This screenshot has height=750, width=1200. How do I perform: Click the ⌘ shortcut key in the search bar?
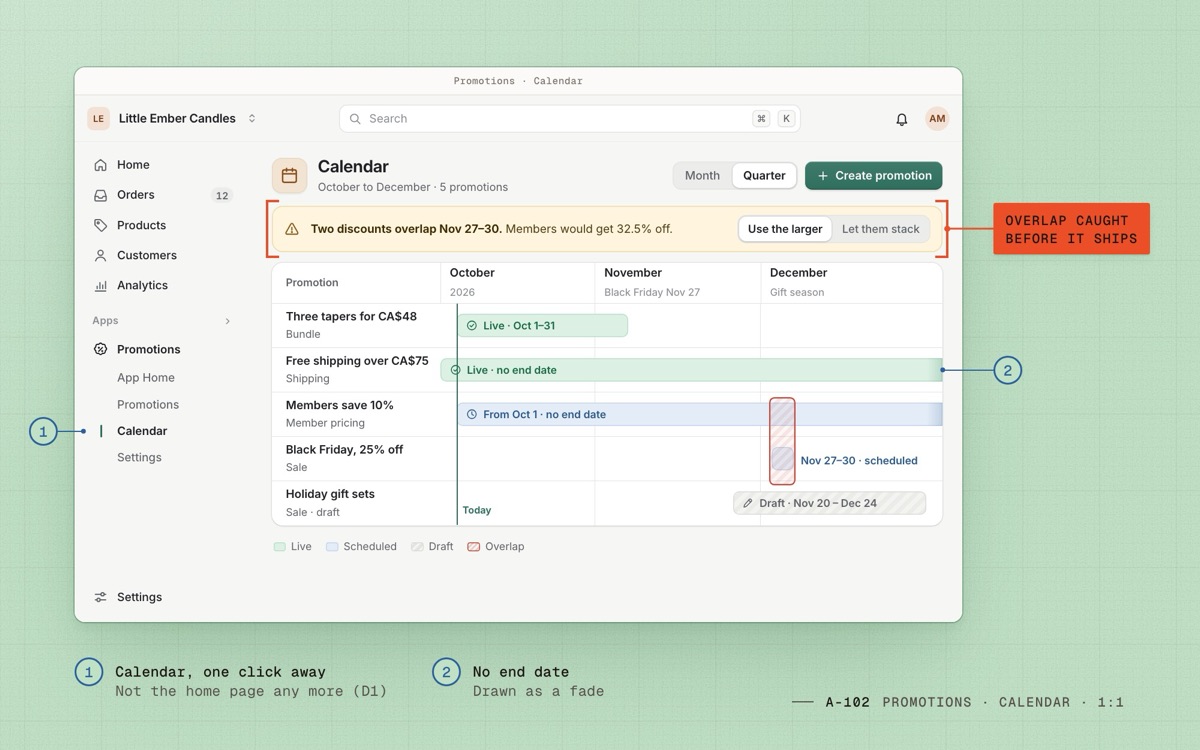click(x=762, y=119)
